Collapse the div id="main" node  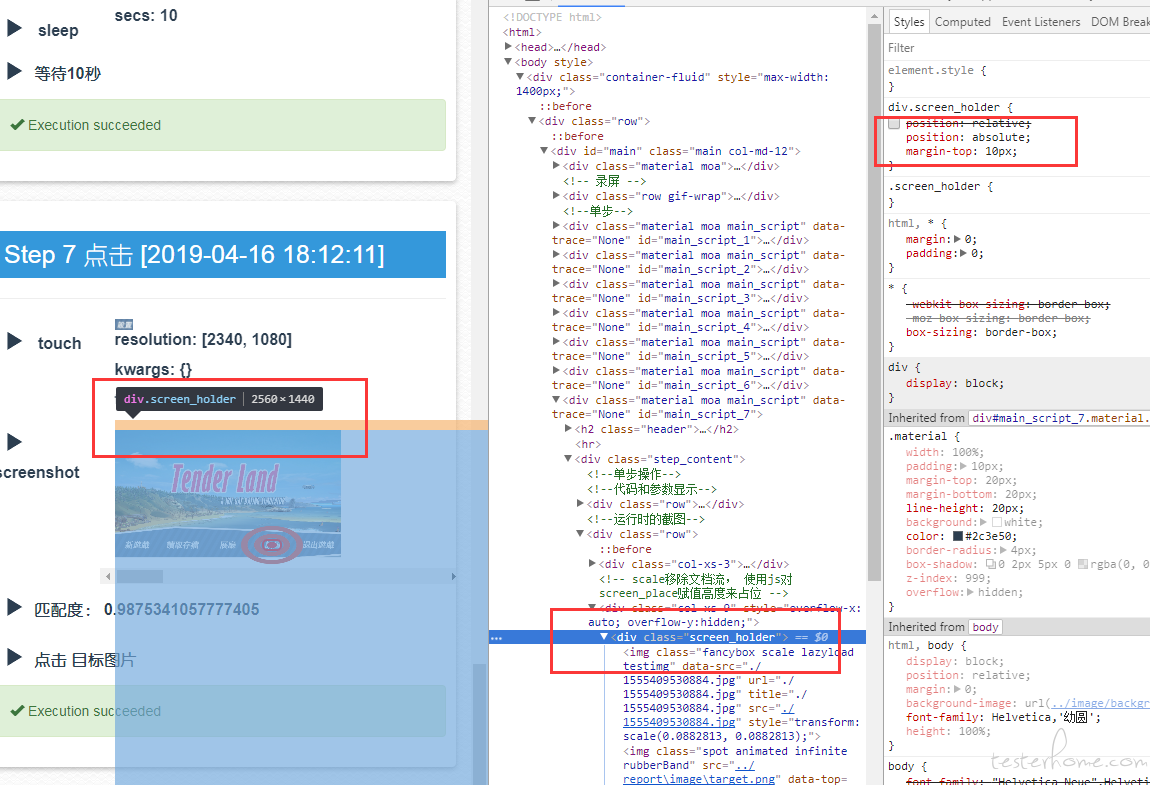point(544,150)
